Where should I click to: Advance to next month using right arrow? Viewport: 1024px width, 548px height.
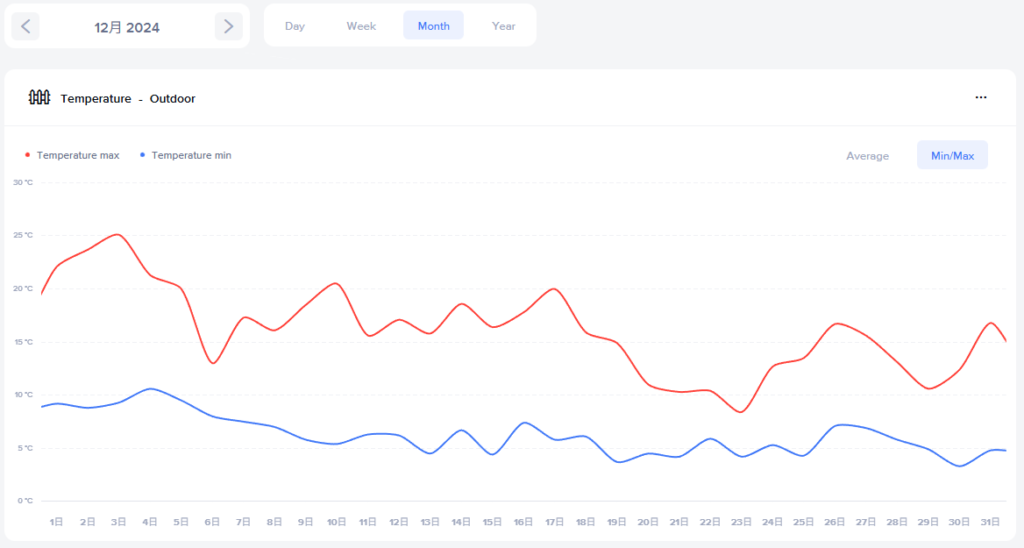pyautogui.click(x=229, y=27)
